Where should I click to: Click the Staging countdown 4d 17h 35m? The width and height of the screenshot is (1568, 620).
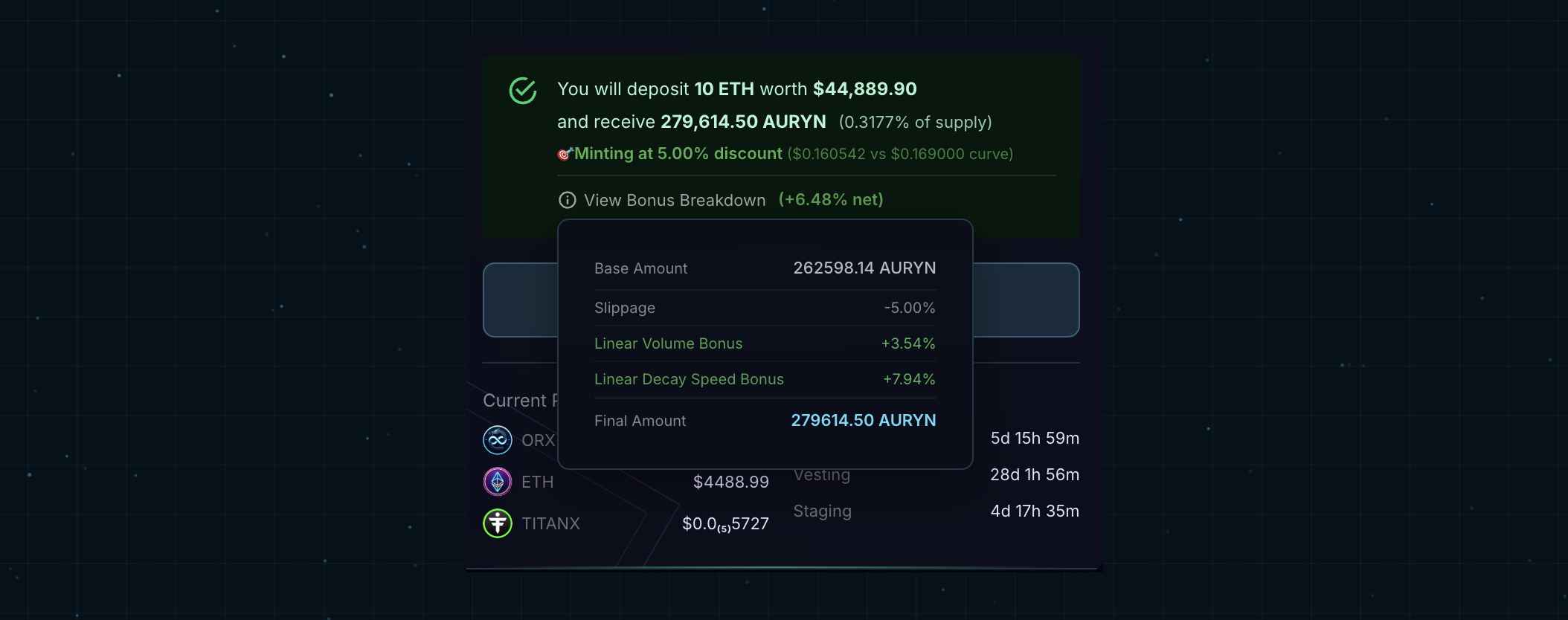click(1034, 511)
